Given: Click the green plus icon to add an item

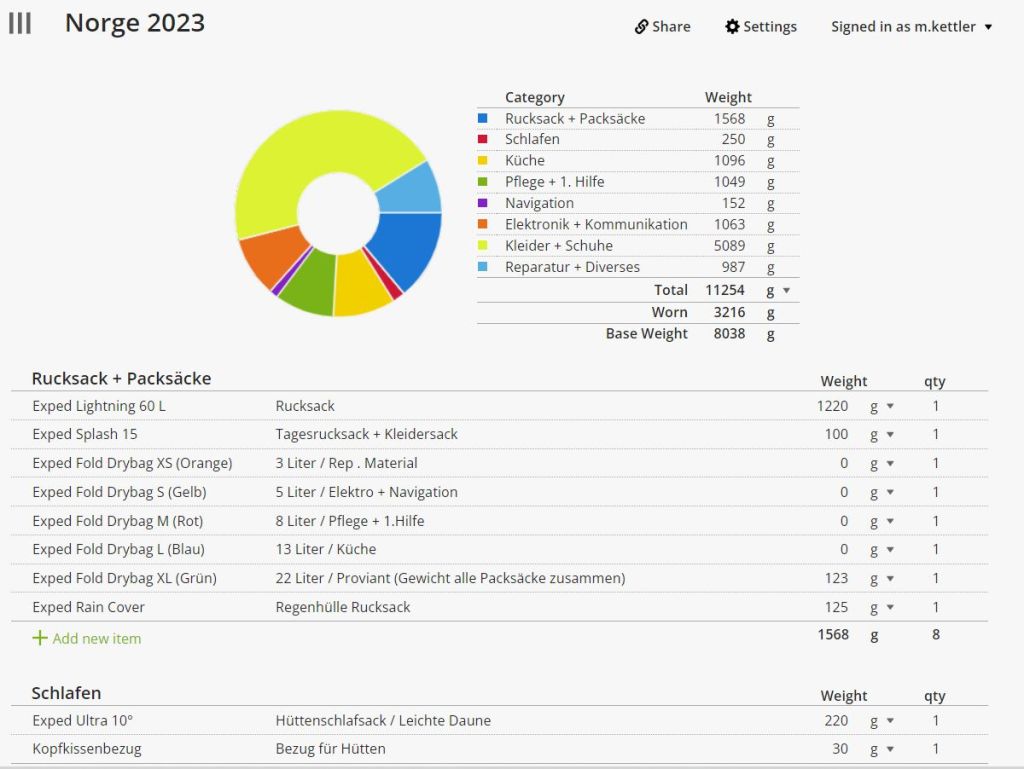Looking at the screenshot, I should tap(40, 638).
